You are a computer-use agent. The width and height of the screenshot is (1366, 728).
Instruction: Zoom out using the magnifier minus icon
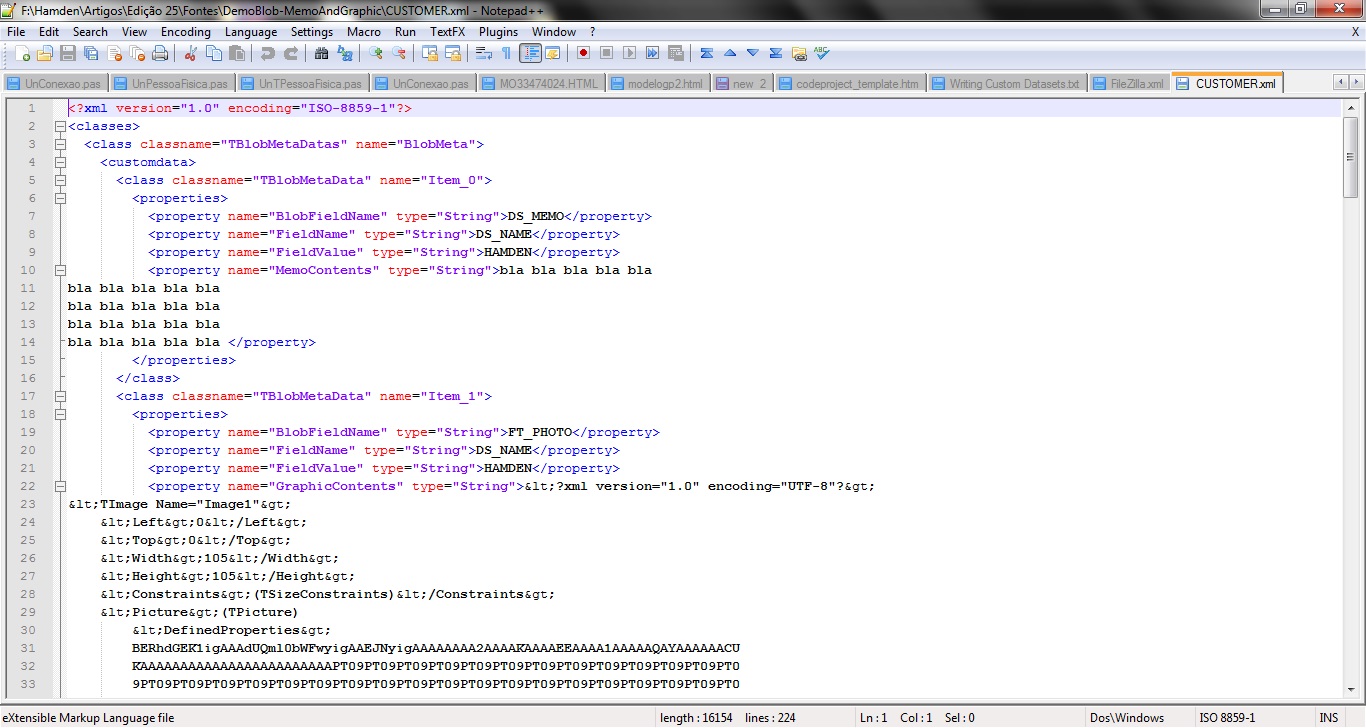398,53
